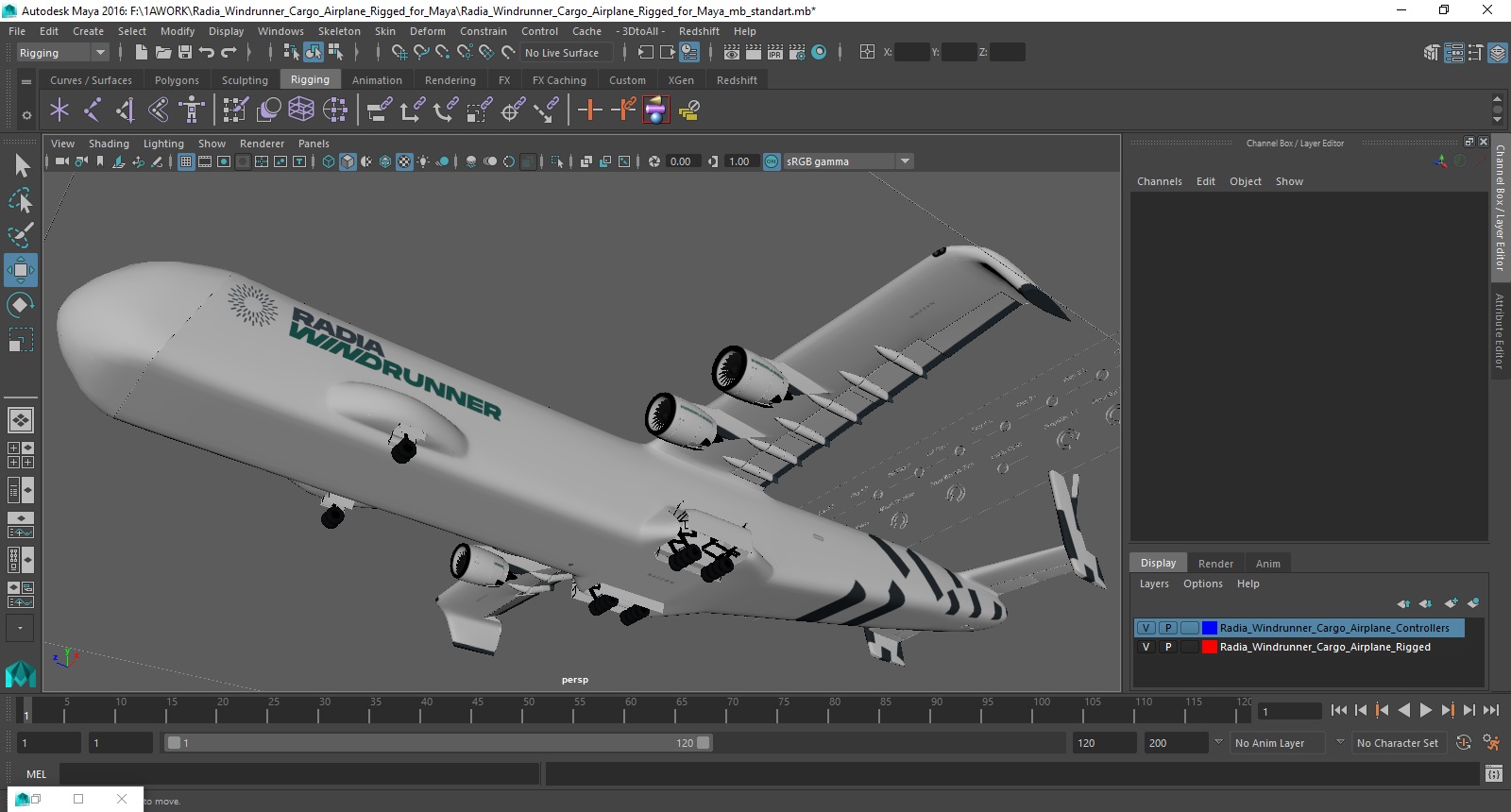Click the Go to start of playback button
Viewport: 1511px width, 812px height.
1338,710
